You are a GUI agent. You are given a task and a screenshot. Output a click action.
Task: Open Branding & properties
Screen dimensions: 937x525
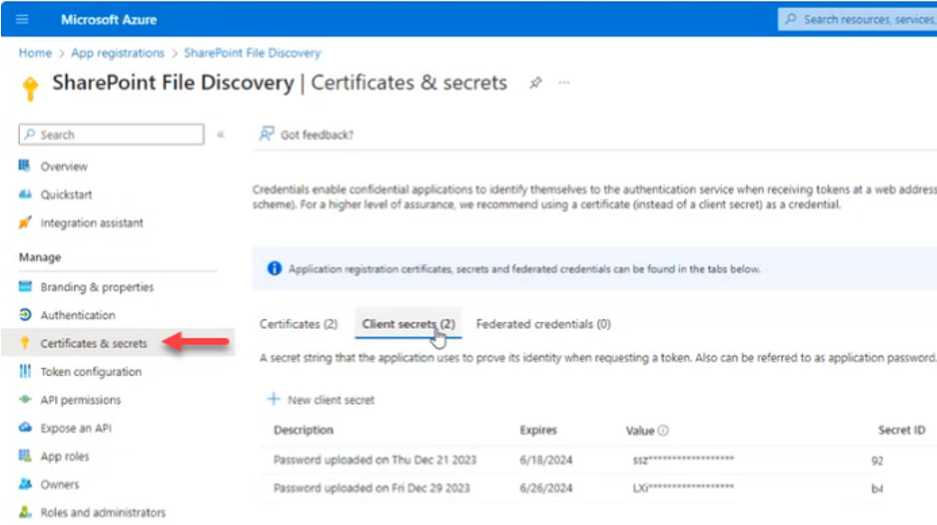click(x=97, y=287)
